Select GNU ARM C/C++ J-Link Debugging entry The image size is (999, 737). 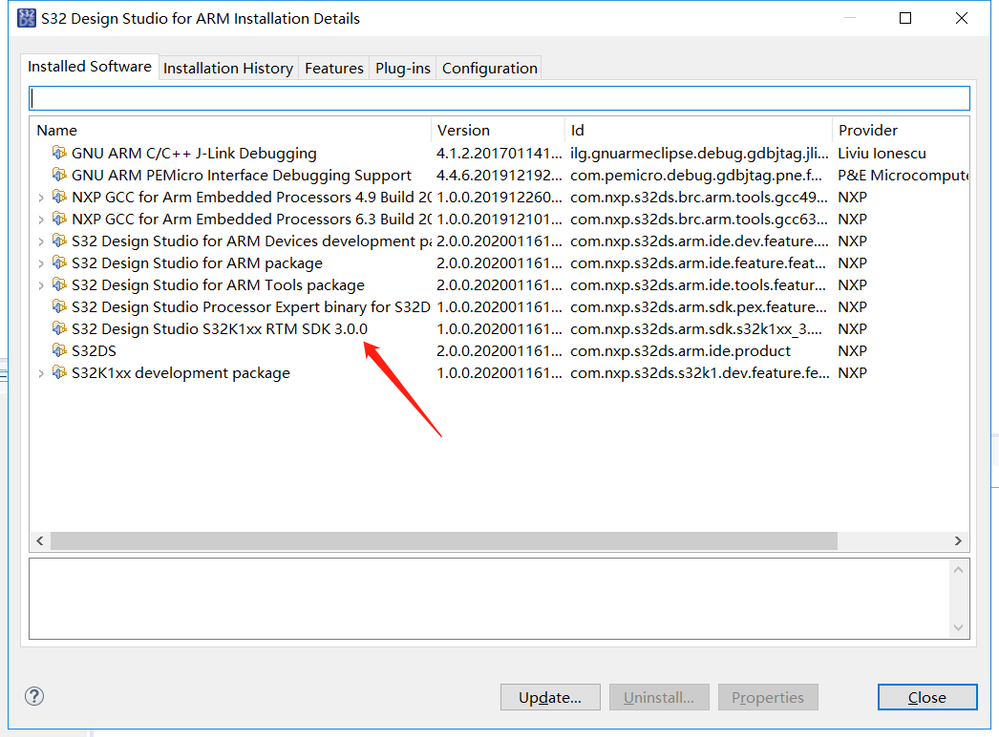click(194, 153)
